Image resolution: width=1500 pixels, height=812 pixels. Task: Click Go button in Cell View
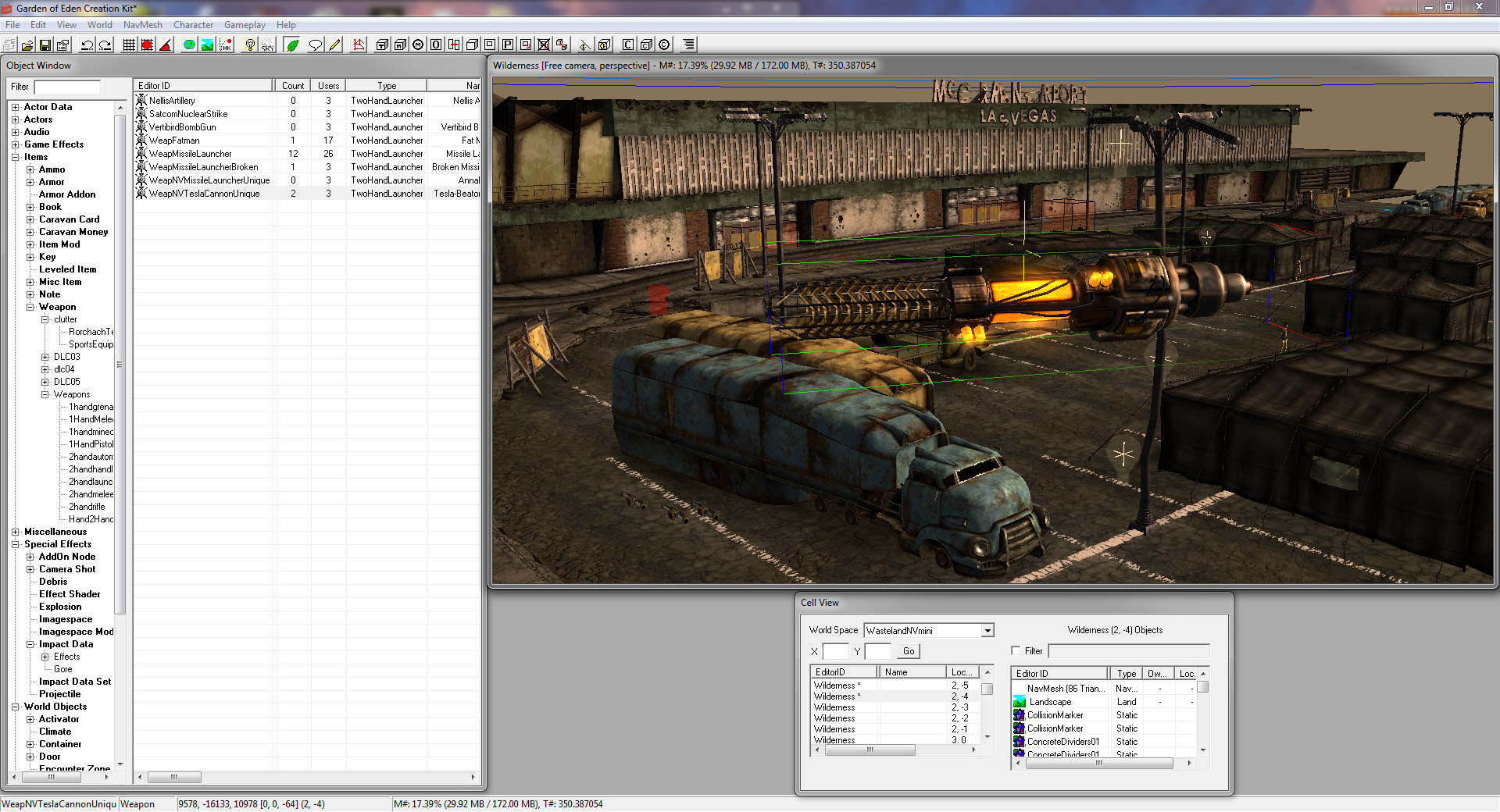[909, 651]
